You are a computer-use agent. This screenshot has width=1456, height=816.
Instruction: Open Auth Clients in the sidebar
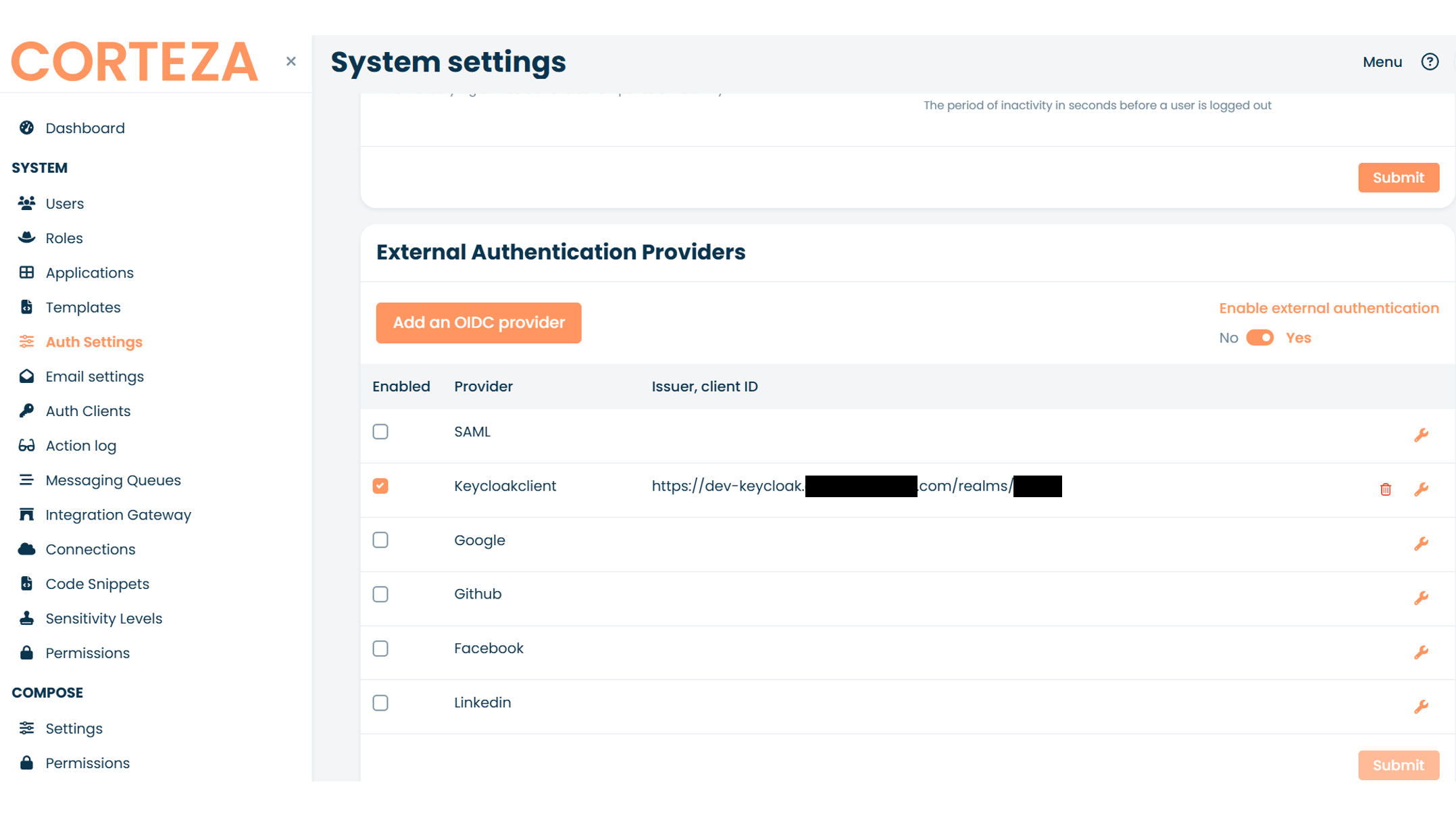click(x=88, y=411)
